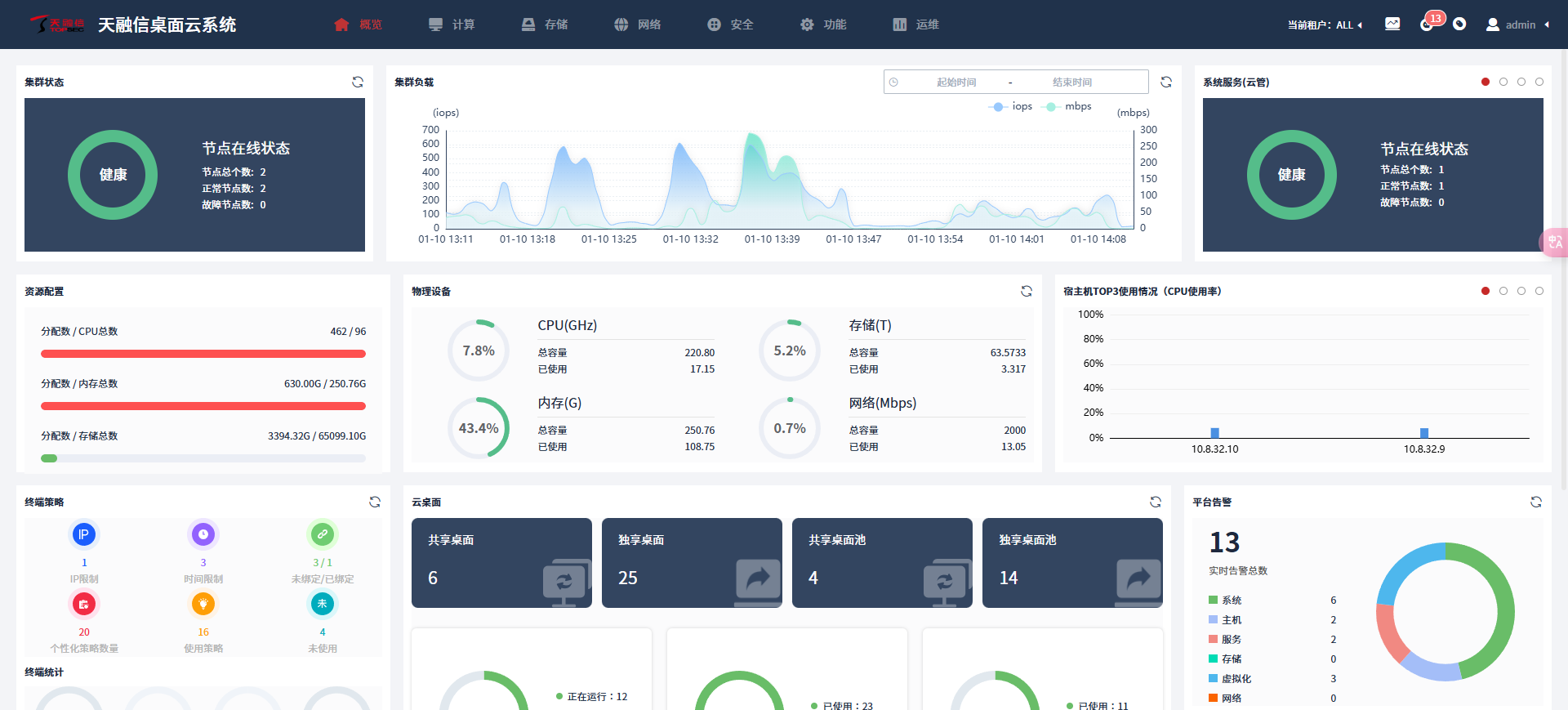Click the floating translate icon at right edge
This screenshot has height=710, width=1568.
pos(1555,243)
